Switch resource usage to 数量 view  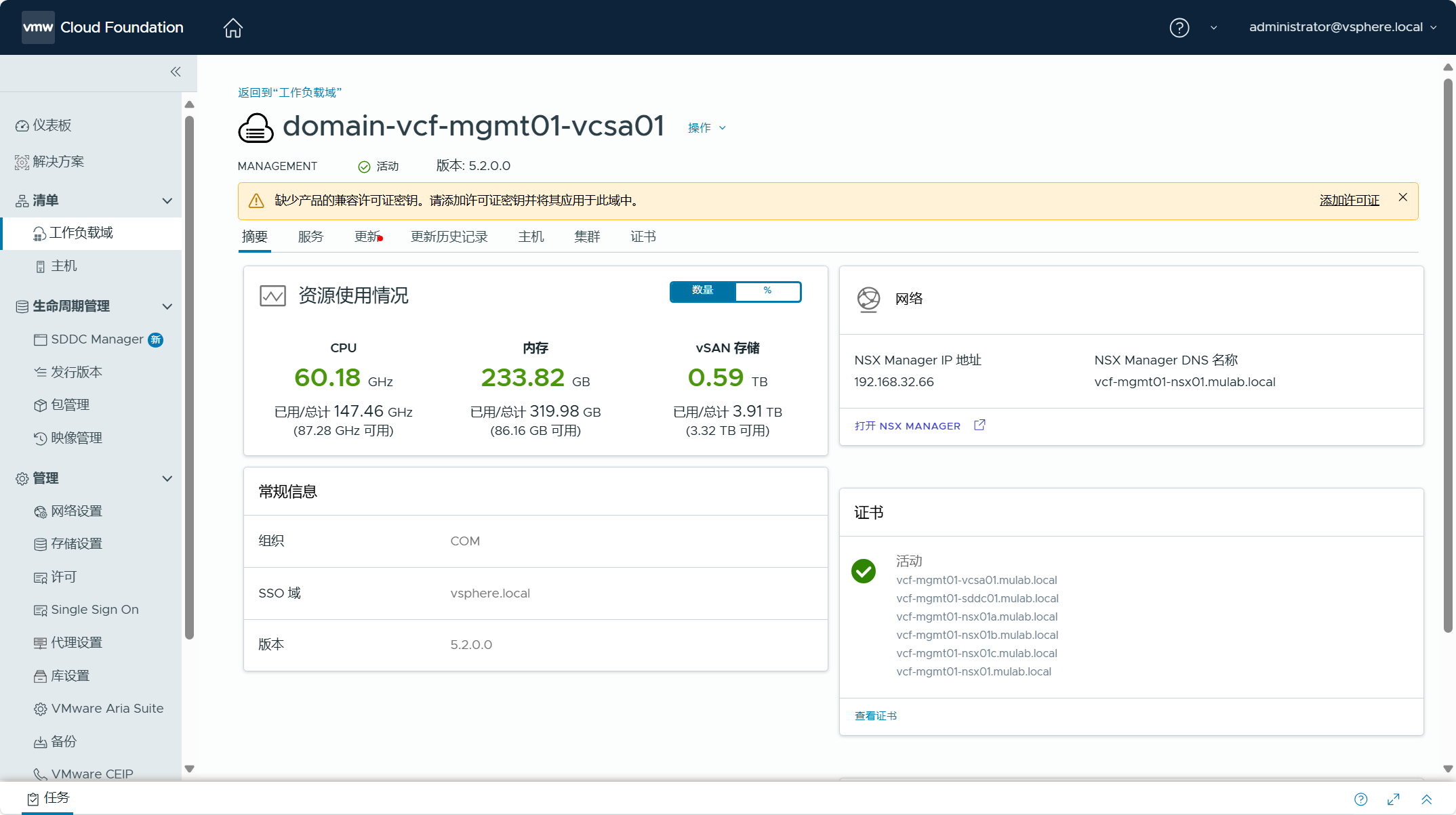point(702,291)
